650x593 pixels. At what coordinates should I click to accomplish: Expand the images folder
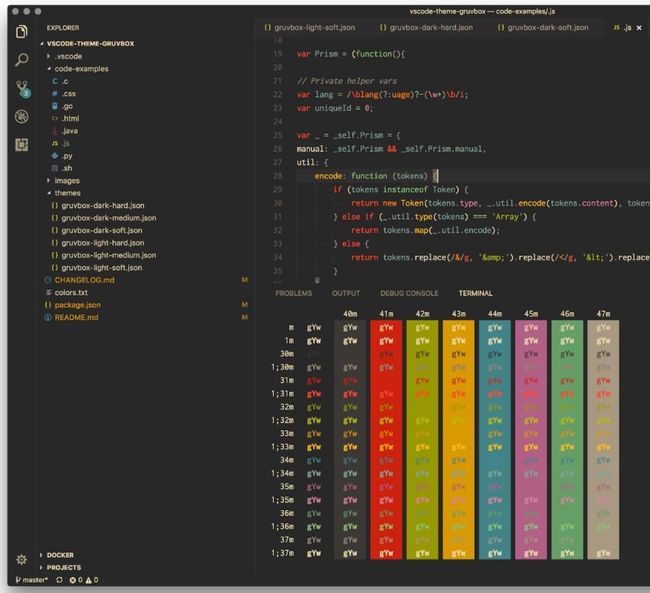67,180
